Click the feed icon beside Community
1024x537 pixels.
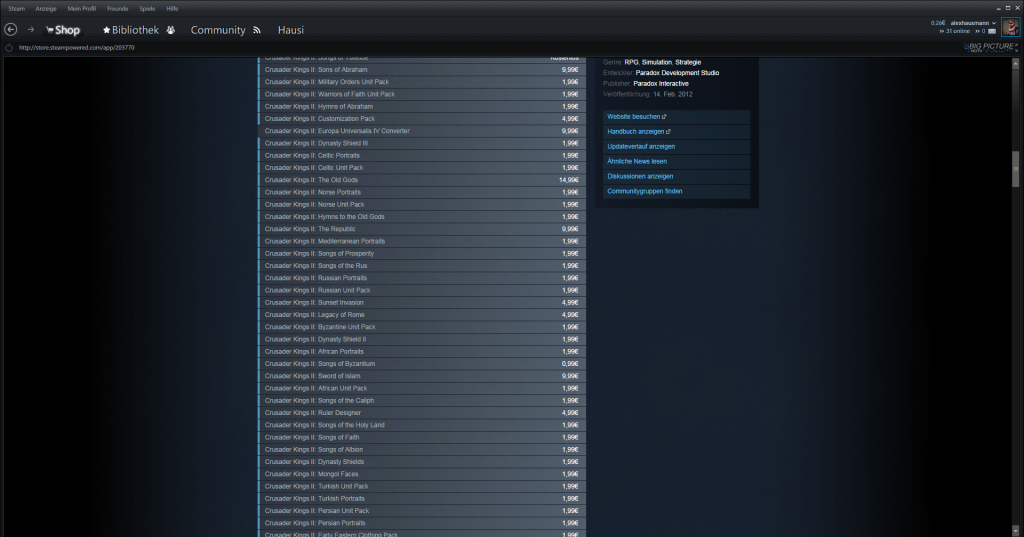point(257,30)
